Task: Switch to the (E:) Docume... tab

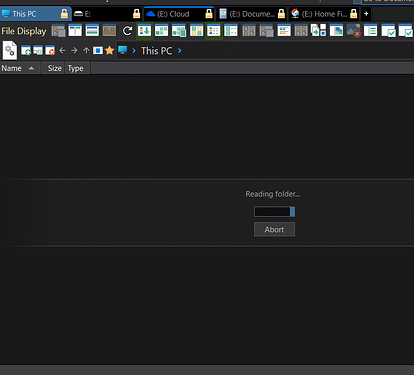Action: pos(252,14)
